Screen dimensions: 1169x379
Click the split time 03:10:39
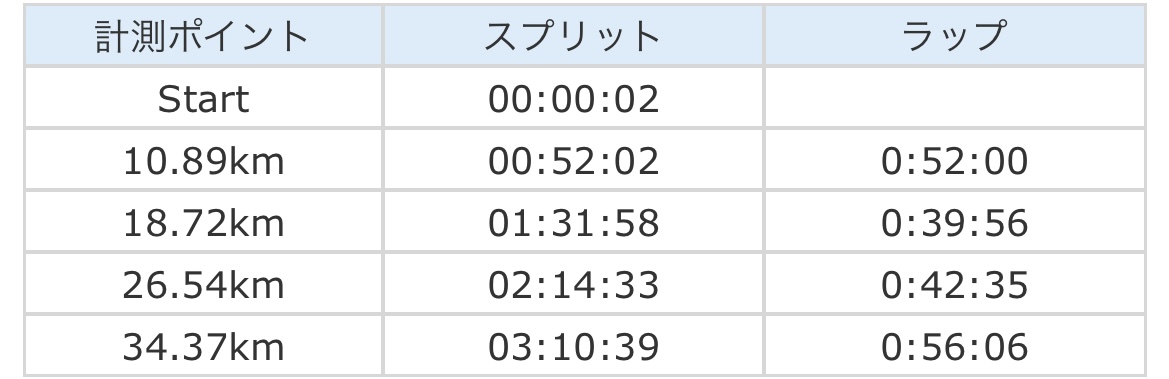(x=573, y=347)
